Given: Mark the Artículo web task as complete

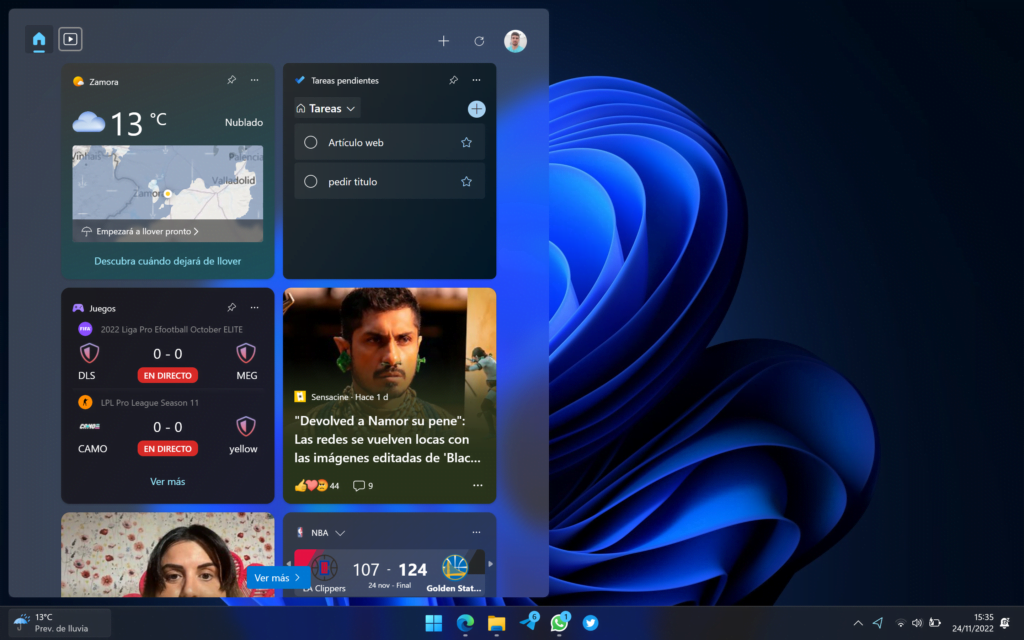Looking at the screenshot, I should [310, 142].
